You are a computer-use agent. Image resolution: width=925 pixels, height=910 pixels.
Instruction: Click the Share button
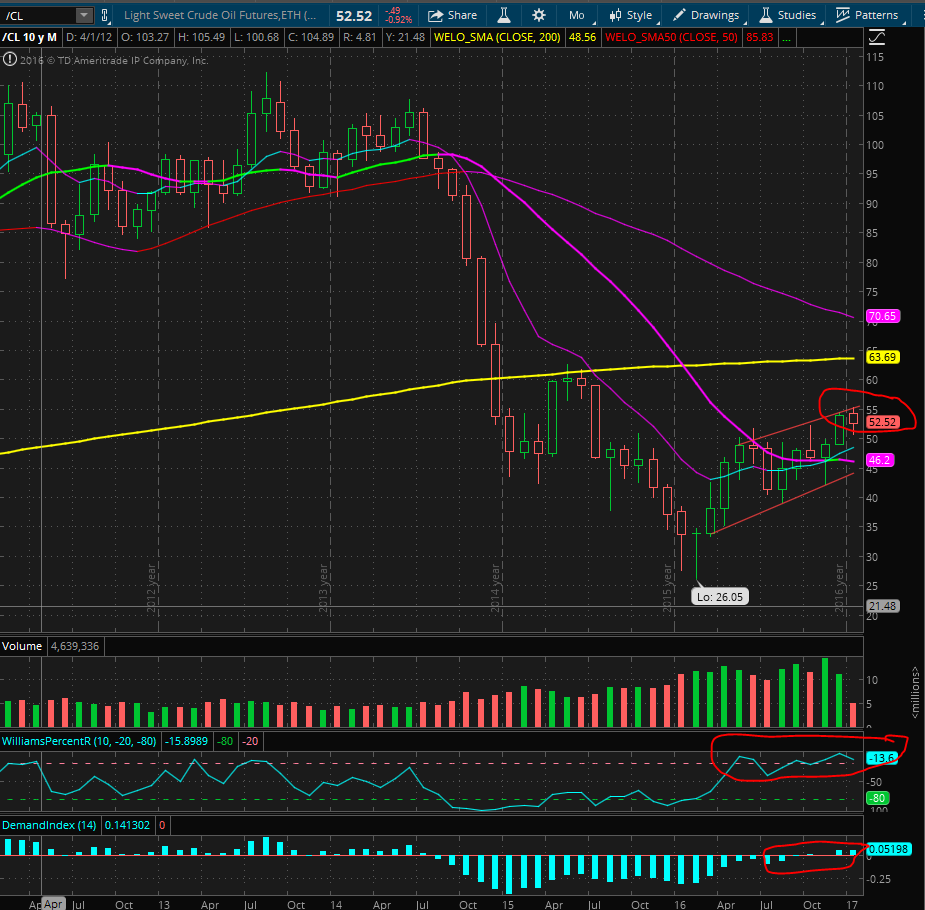tap(452, 15)
